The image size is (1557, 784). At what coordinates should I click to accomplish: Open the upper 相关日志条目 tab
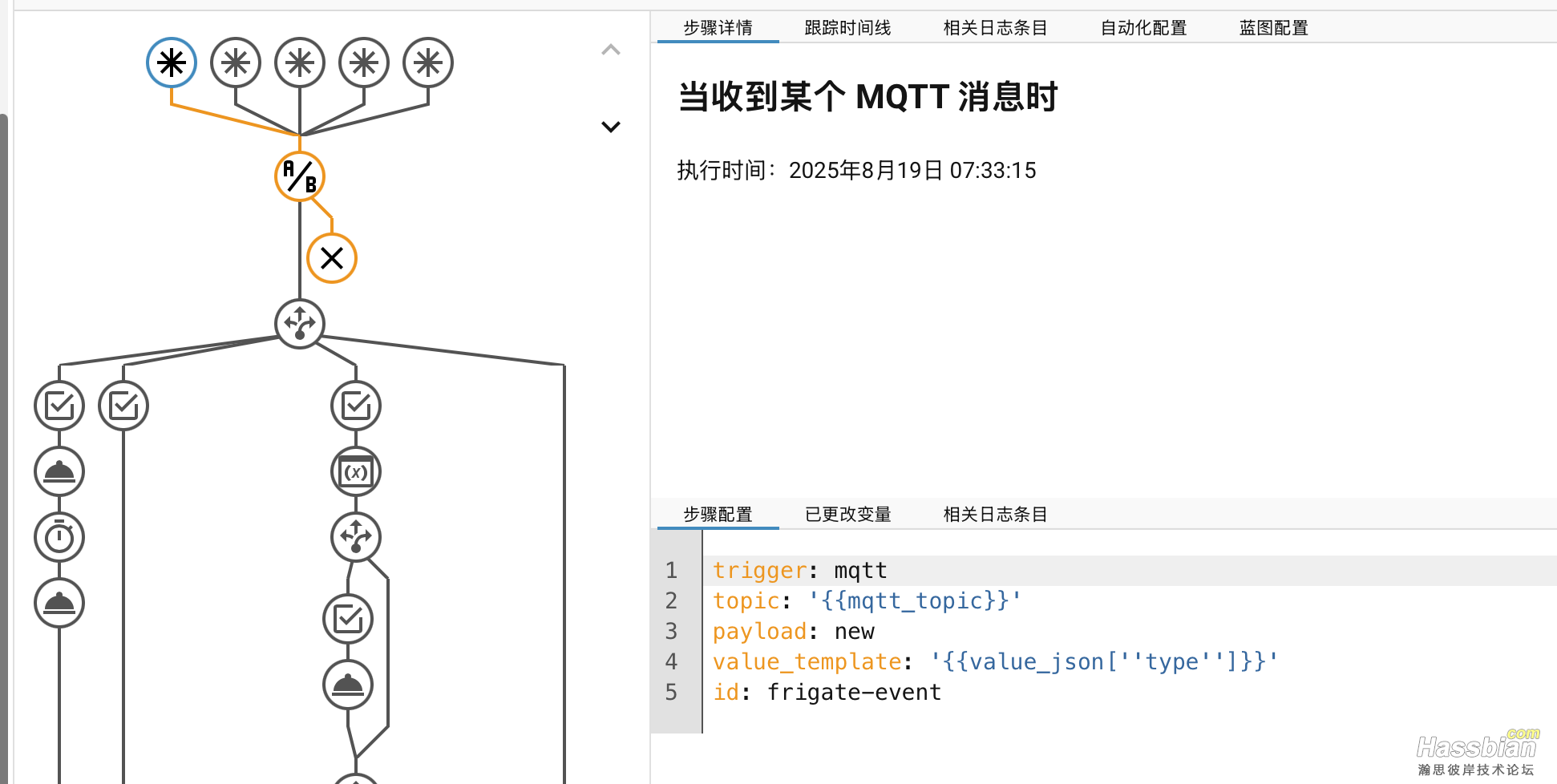995,28
